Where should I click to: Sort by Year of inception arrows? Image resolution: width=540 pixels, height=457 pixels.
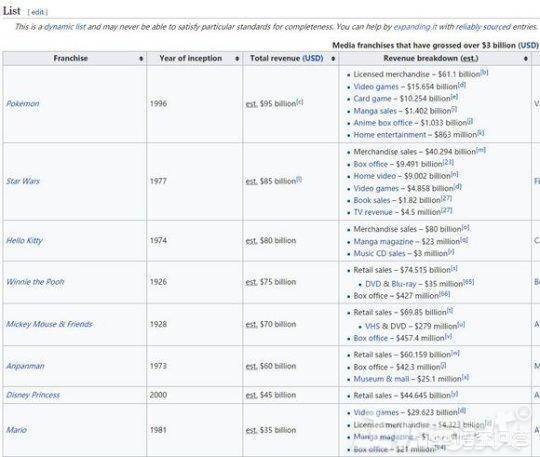coord(237,59)
